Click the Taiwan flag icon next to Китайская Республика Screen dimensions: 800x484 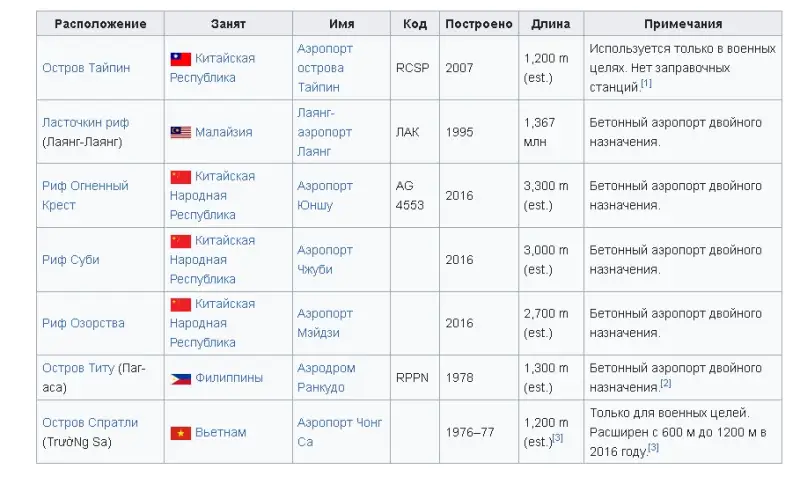pos(181,59)
